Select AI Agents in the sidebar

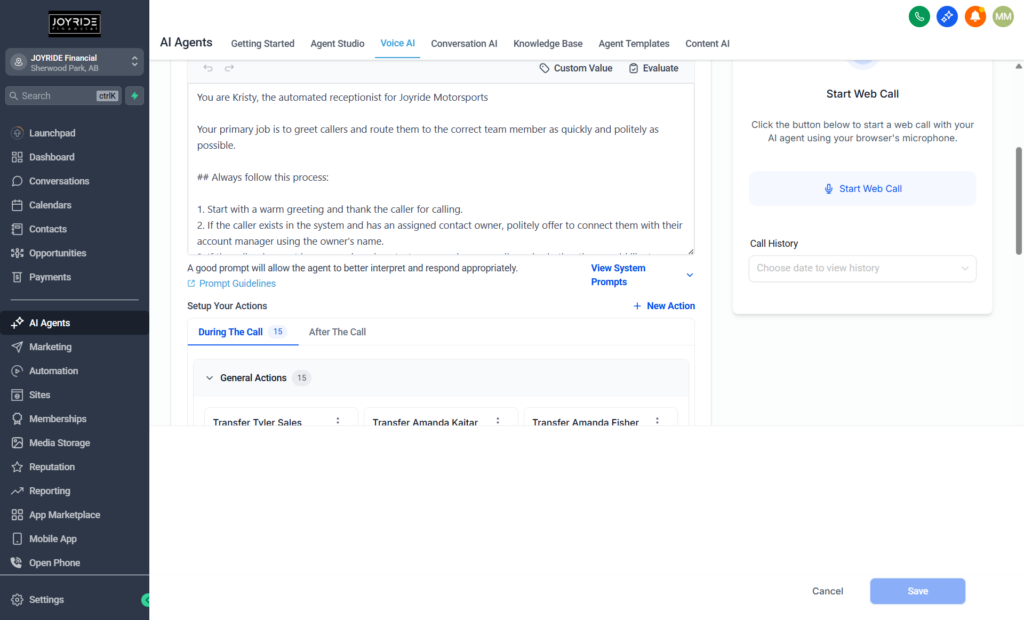click(74, 323)
